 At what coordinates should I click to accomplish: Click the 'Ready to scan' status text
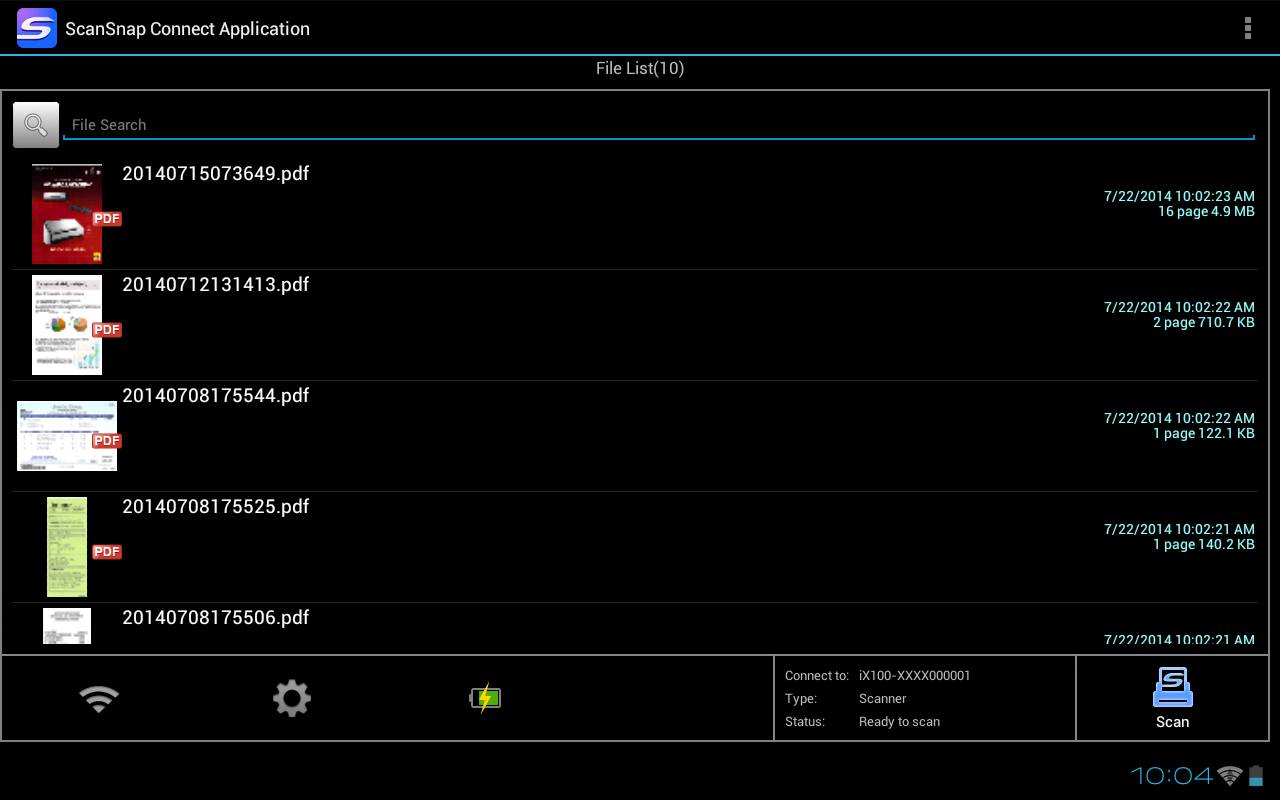899,722
